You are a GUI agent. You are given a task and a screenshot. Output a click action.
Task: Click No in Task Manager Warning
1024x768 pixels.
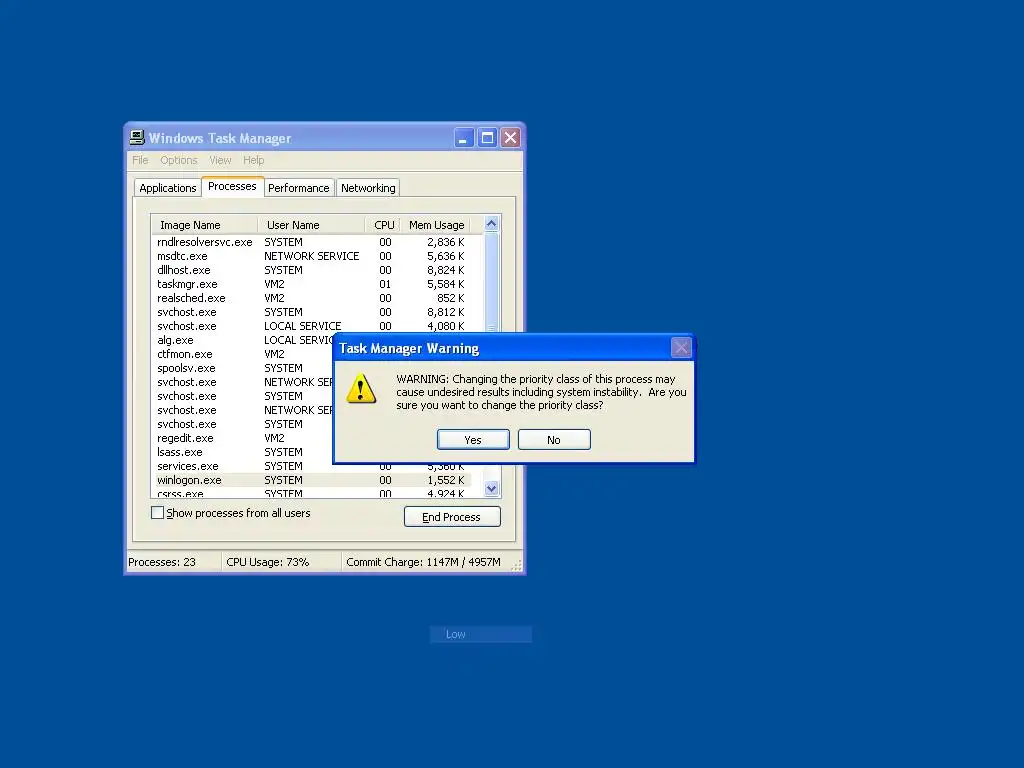click(x=554, y=440)
